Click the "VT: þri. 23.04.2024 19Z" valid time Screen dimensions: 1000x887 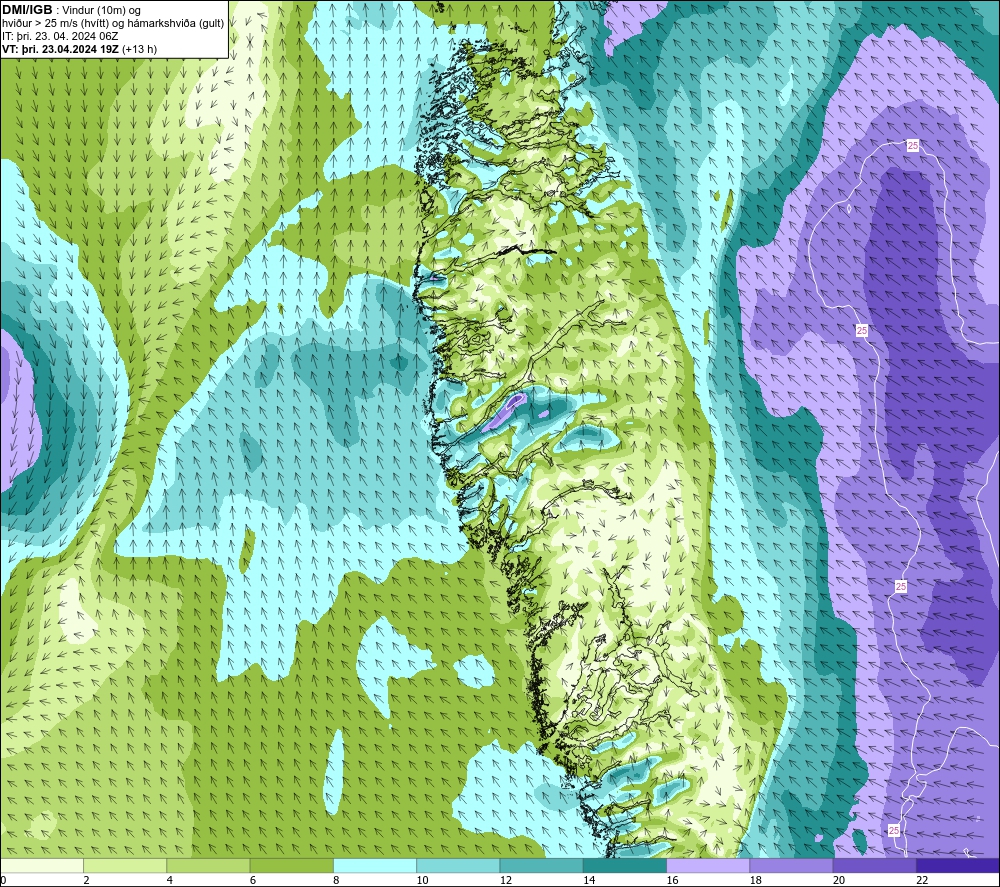point(61,49)
